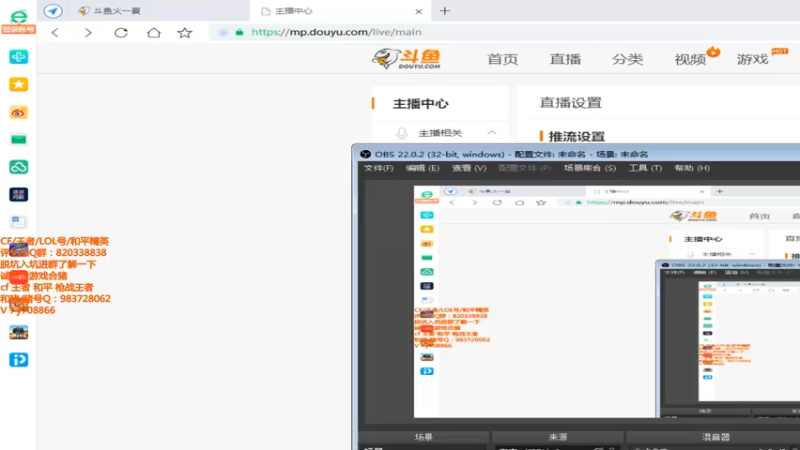Click the flame badge on 视频
The image size is (800, 450).
click(x=713, y=52)
